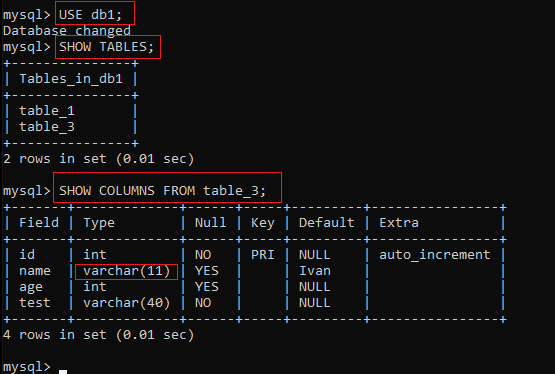This screenshot has width=555, height=374.
Task: Click the USE db1; command text
Action: (x=90, y=15)
